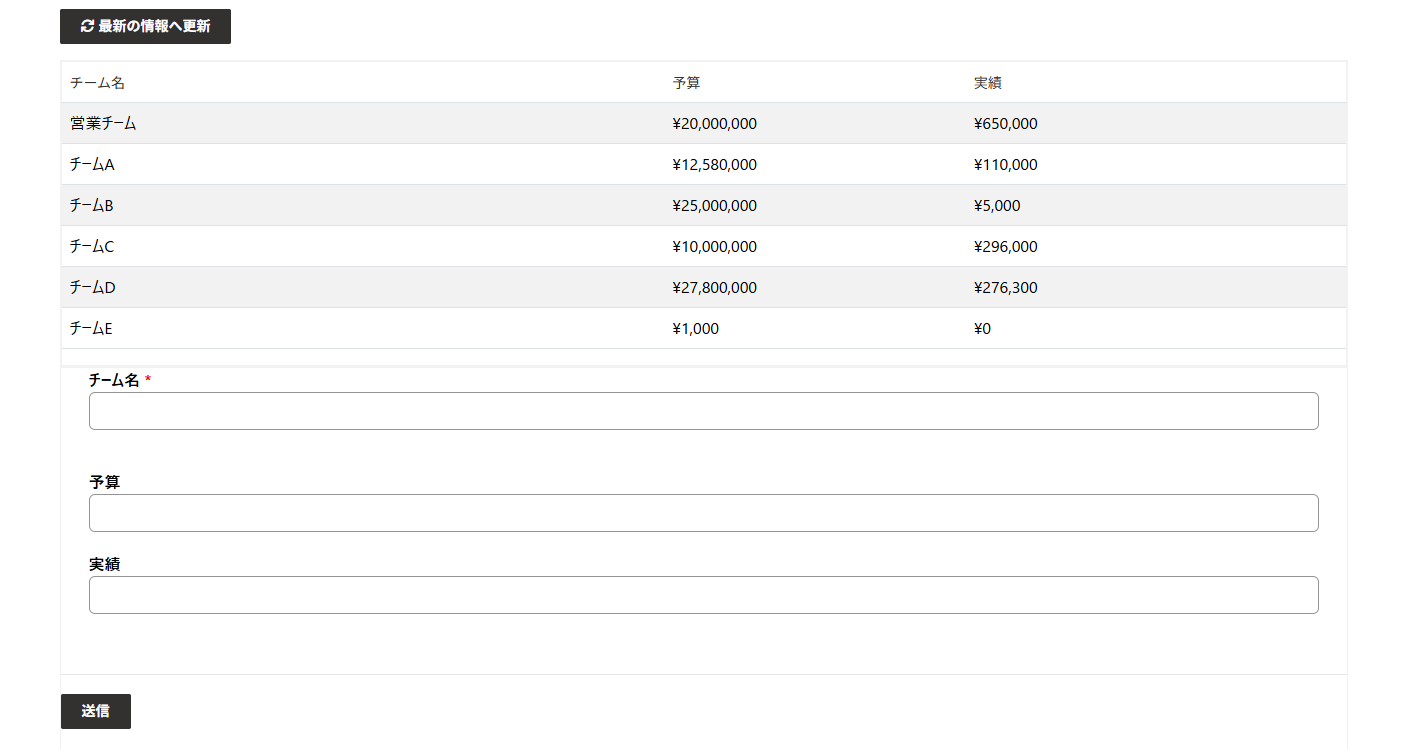Click the 予算 form label

(105, 482)
